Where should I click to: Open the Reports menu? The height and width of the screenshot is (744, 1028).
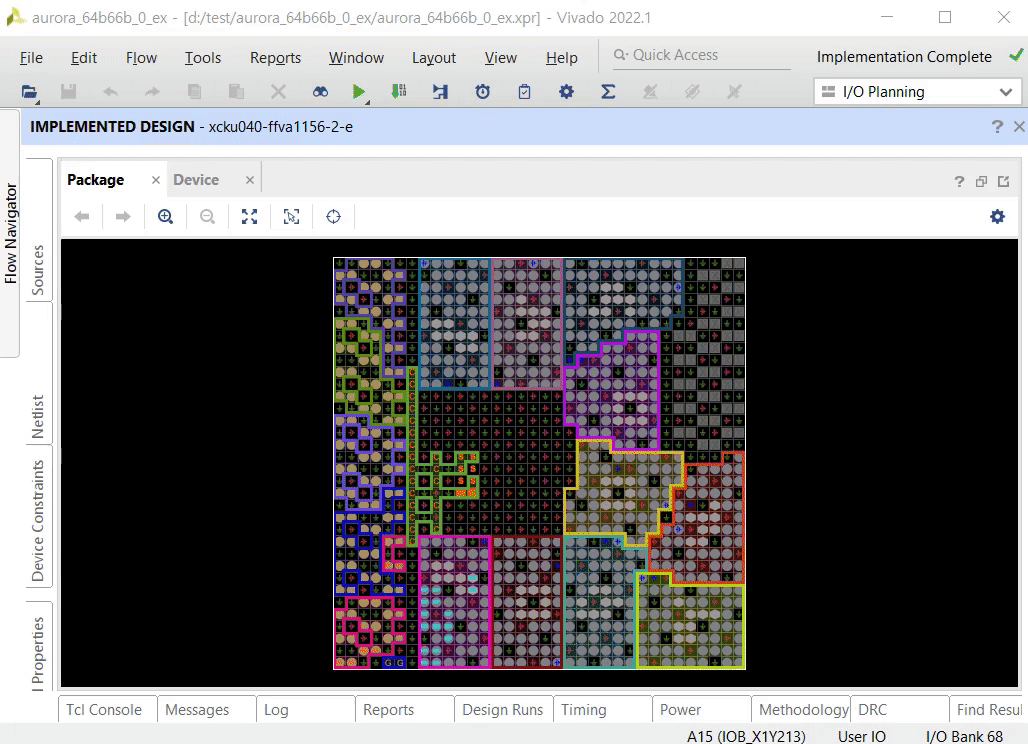275,58
